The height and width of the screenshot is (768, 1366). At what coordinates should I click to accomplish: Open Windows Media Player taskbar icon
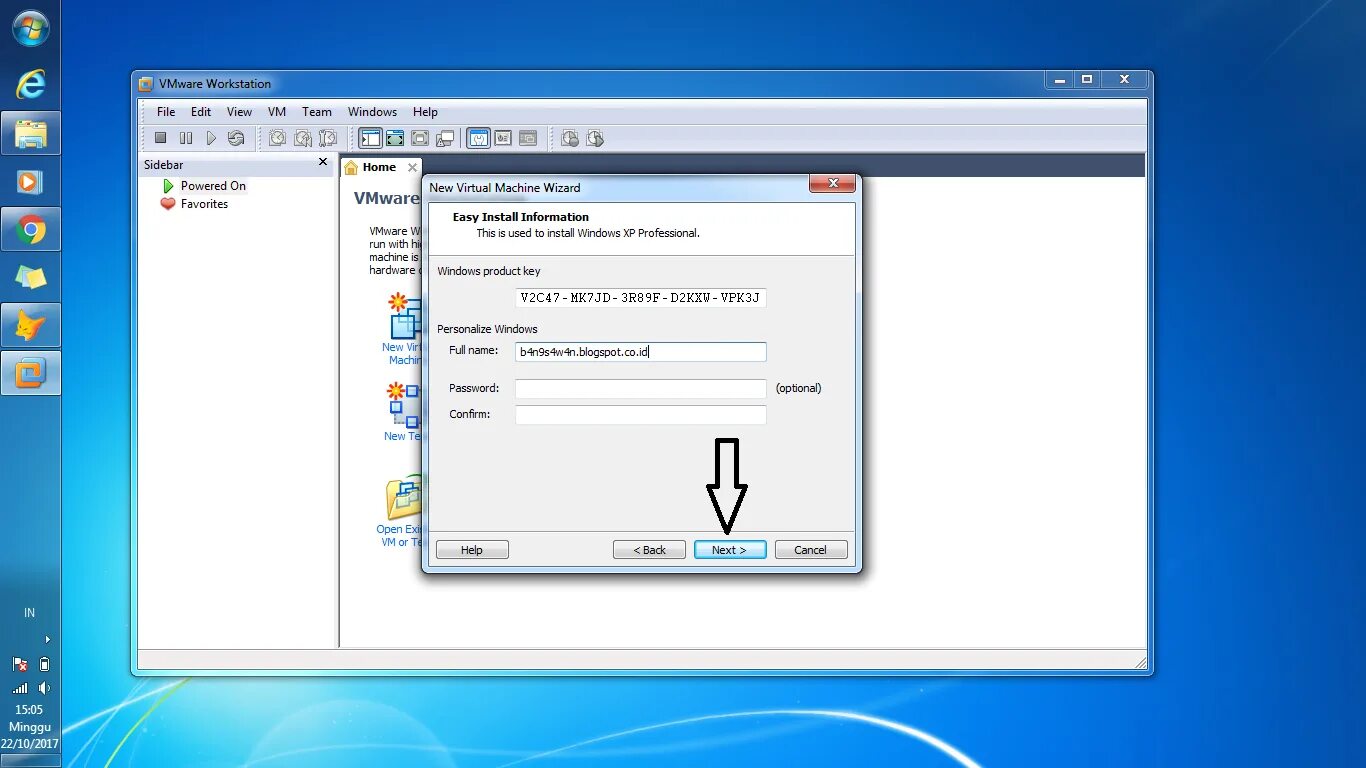pos(31,181)
